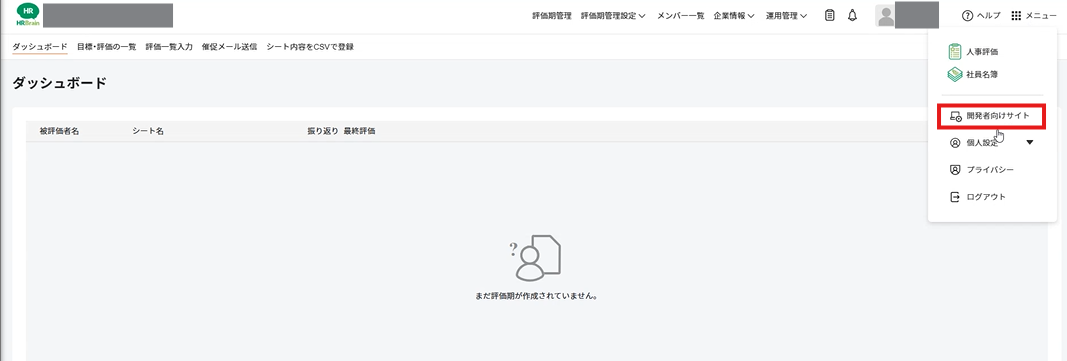Select the ダッシュボード tab

[x=40, y=47]
